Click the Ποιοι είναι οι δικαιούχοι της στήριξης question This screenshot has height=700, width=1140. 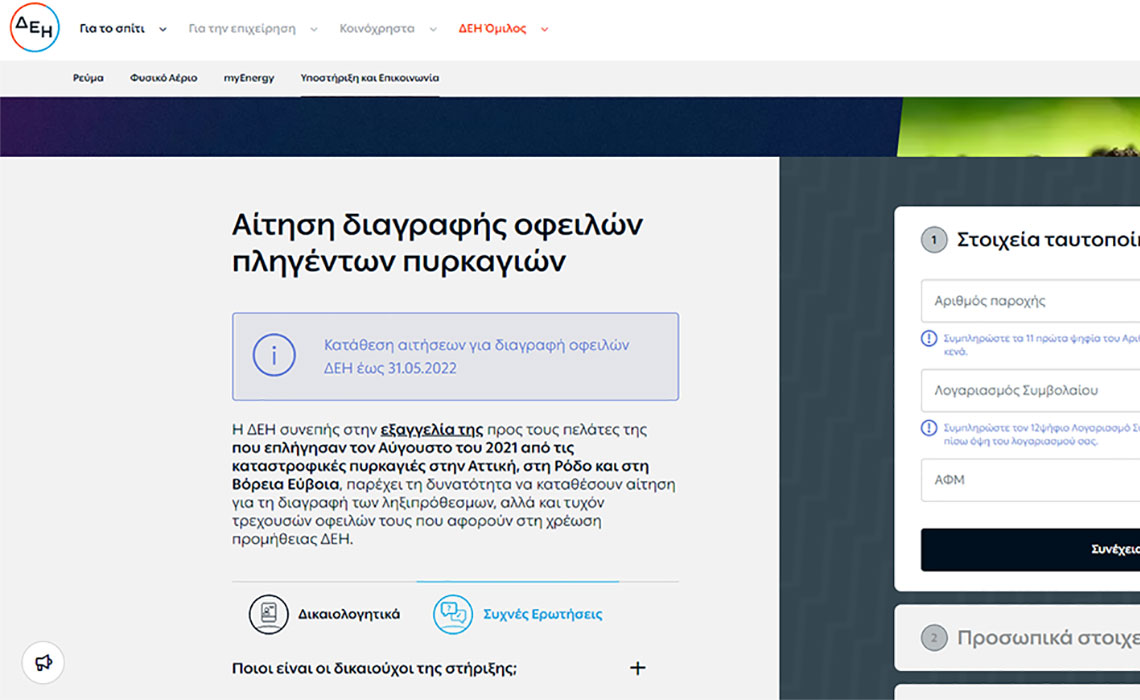(374, 668)
